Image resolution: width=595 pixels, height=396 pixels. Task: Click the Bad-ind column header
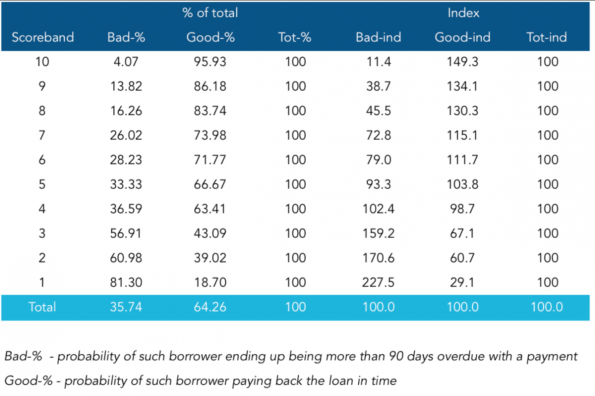click(x=378, y=37)
